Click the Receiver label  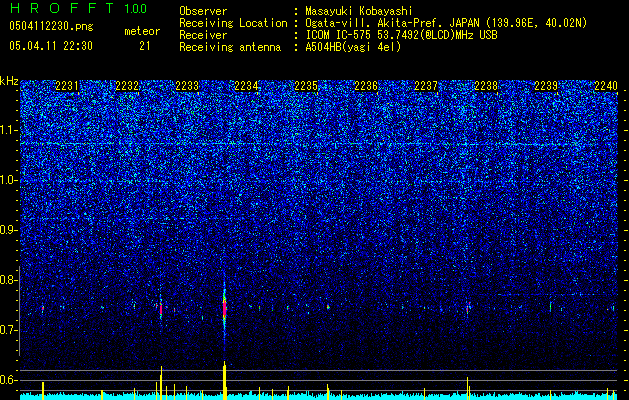(203, 35)
